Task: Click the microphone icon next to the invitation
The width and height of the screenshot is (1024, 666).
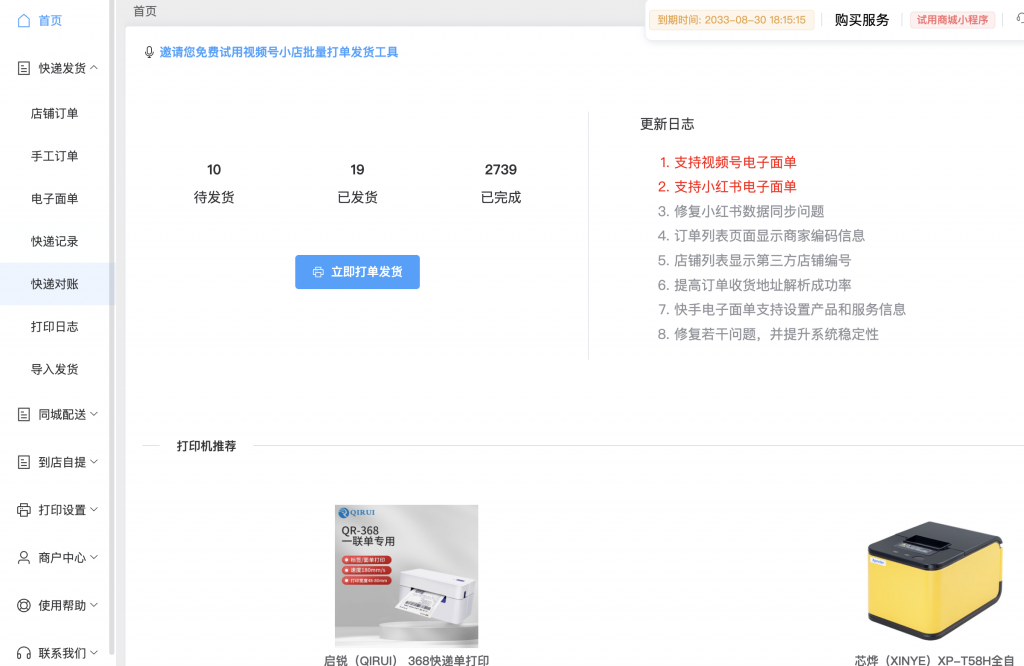Action: point(150,52)
